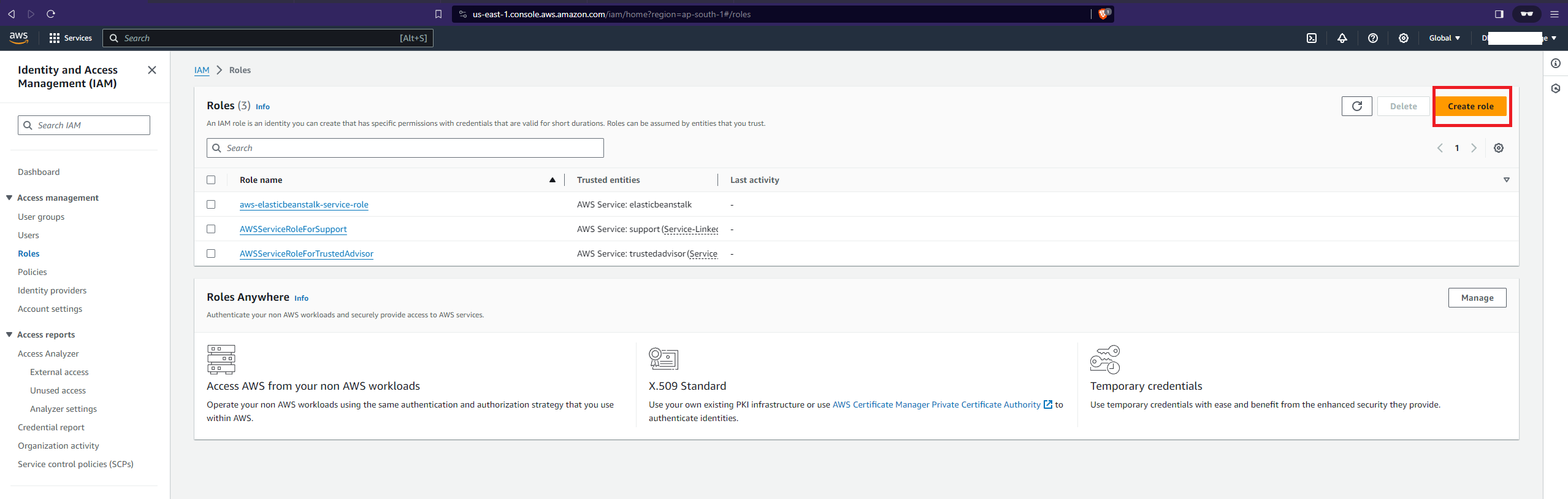
Task: Open AWS CloudShell terminal icon
Action: click(1311, 38)
